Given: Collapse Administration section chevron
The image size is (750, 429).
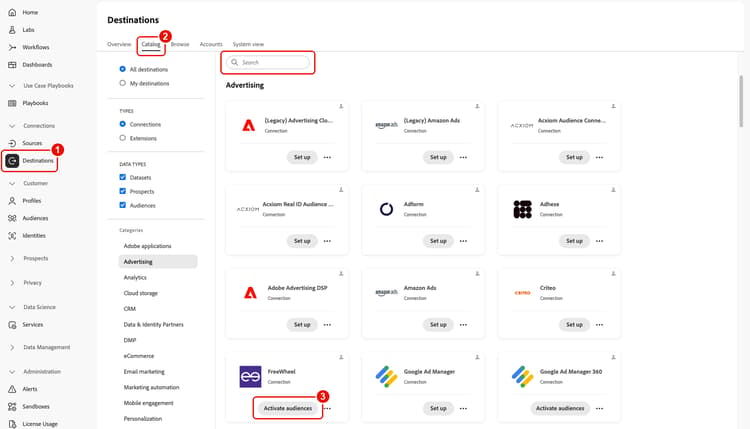Looking at the screenshot, I should click(12, 372).
